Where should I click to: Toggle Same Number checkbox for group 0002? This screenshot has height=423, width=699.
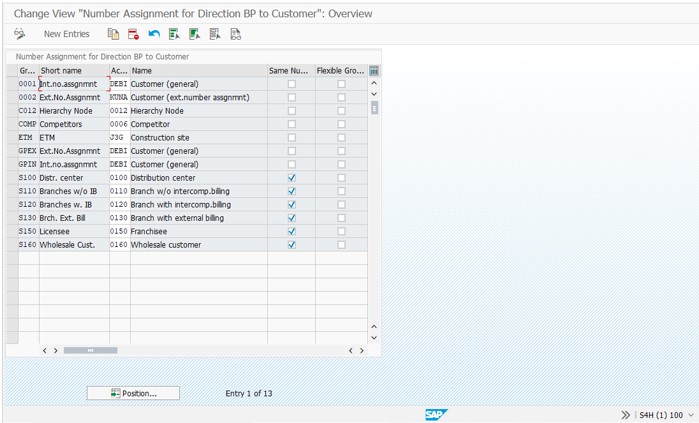pyautogui.click(x=292, y=97)
